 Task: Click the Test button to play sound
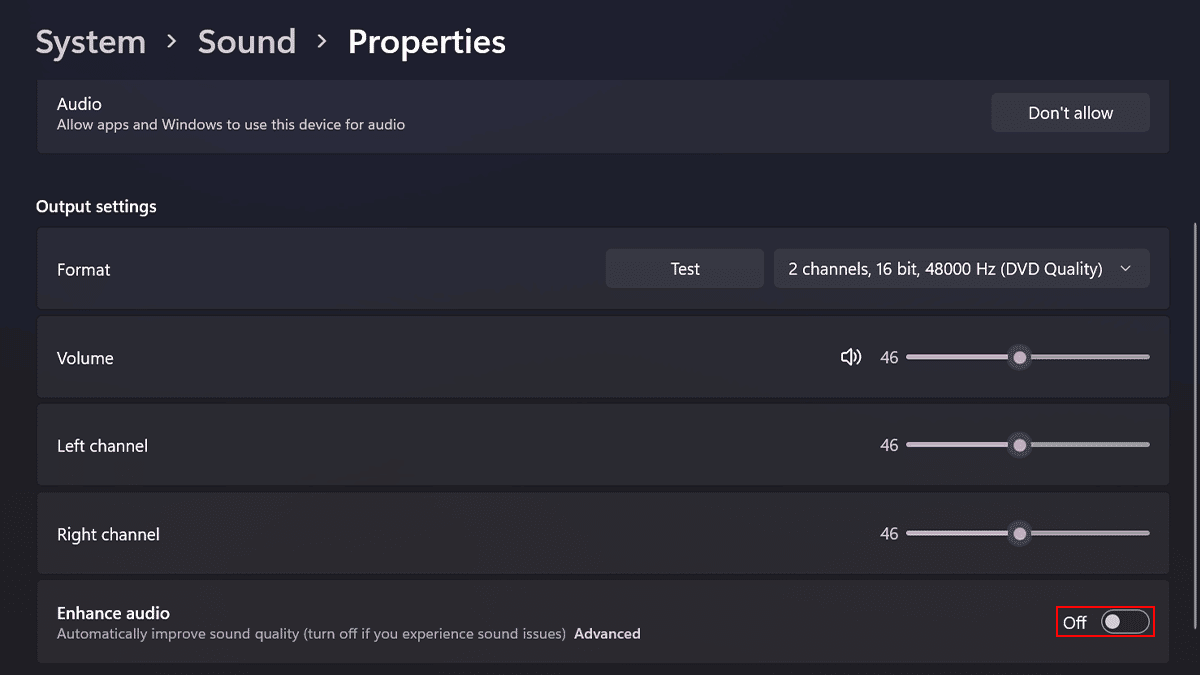pos(685,269)
